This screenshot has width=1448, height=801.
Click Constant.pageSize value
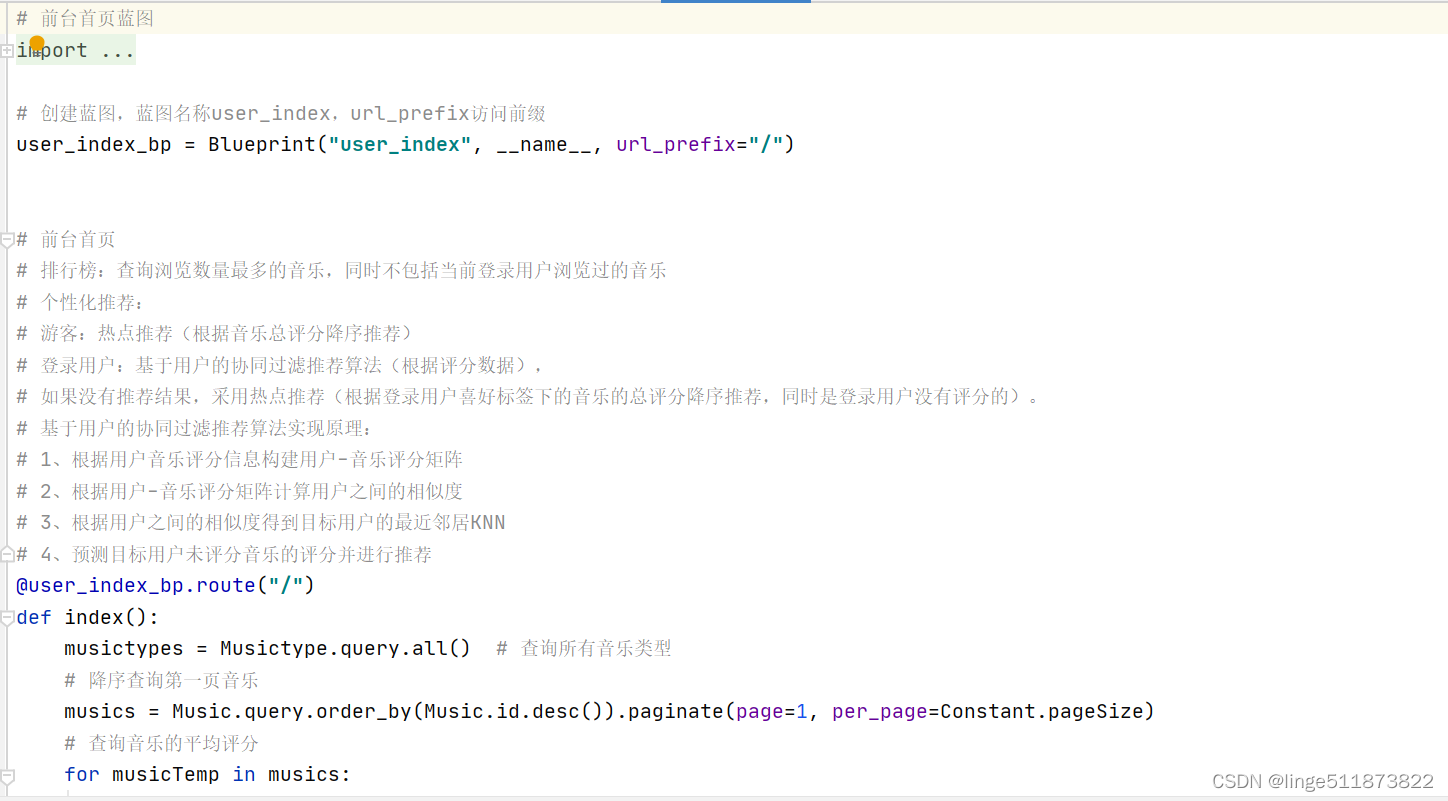(1042, 711)
